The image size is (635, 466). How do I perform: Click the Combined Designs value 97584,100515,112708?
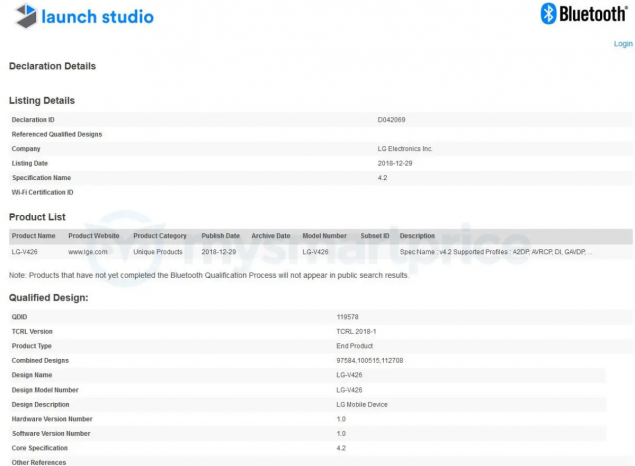[370, 360]
